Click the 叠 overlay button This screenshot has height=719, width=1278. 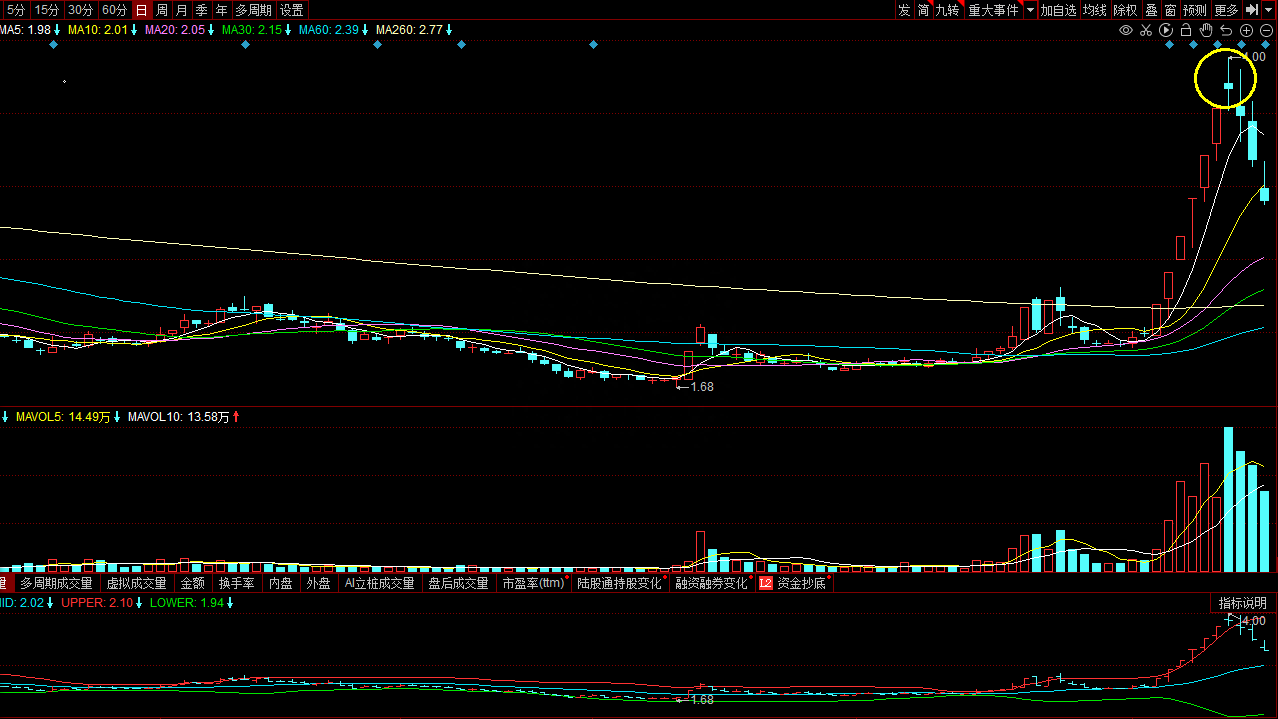click(1151, 10)
